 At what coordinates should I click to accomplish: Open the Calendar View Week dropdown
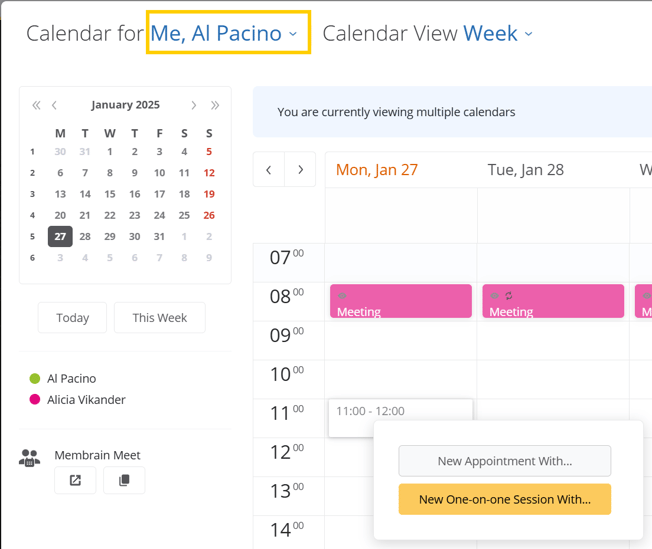click(x=498, y=33)
